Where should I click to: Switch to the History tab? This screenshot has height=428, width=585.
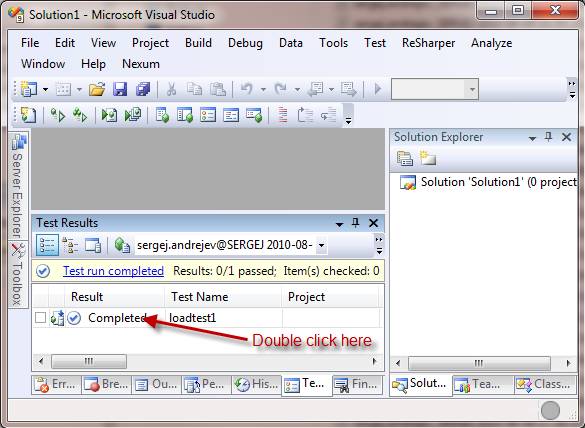point(256,384)
